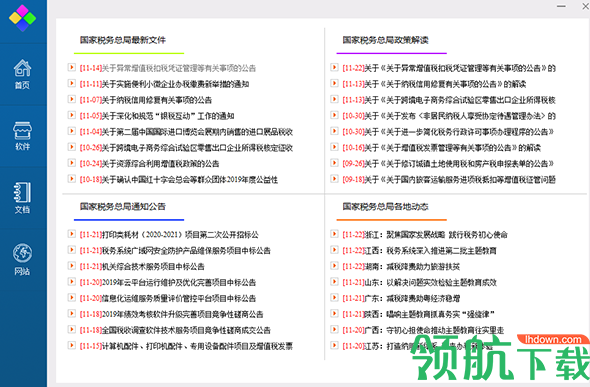Click arrow bullet beside 打印类耗材(2020-2021)项目
The height and width of the screenshot is (387, 590).
[71, 234]
